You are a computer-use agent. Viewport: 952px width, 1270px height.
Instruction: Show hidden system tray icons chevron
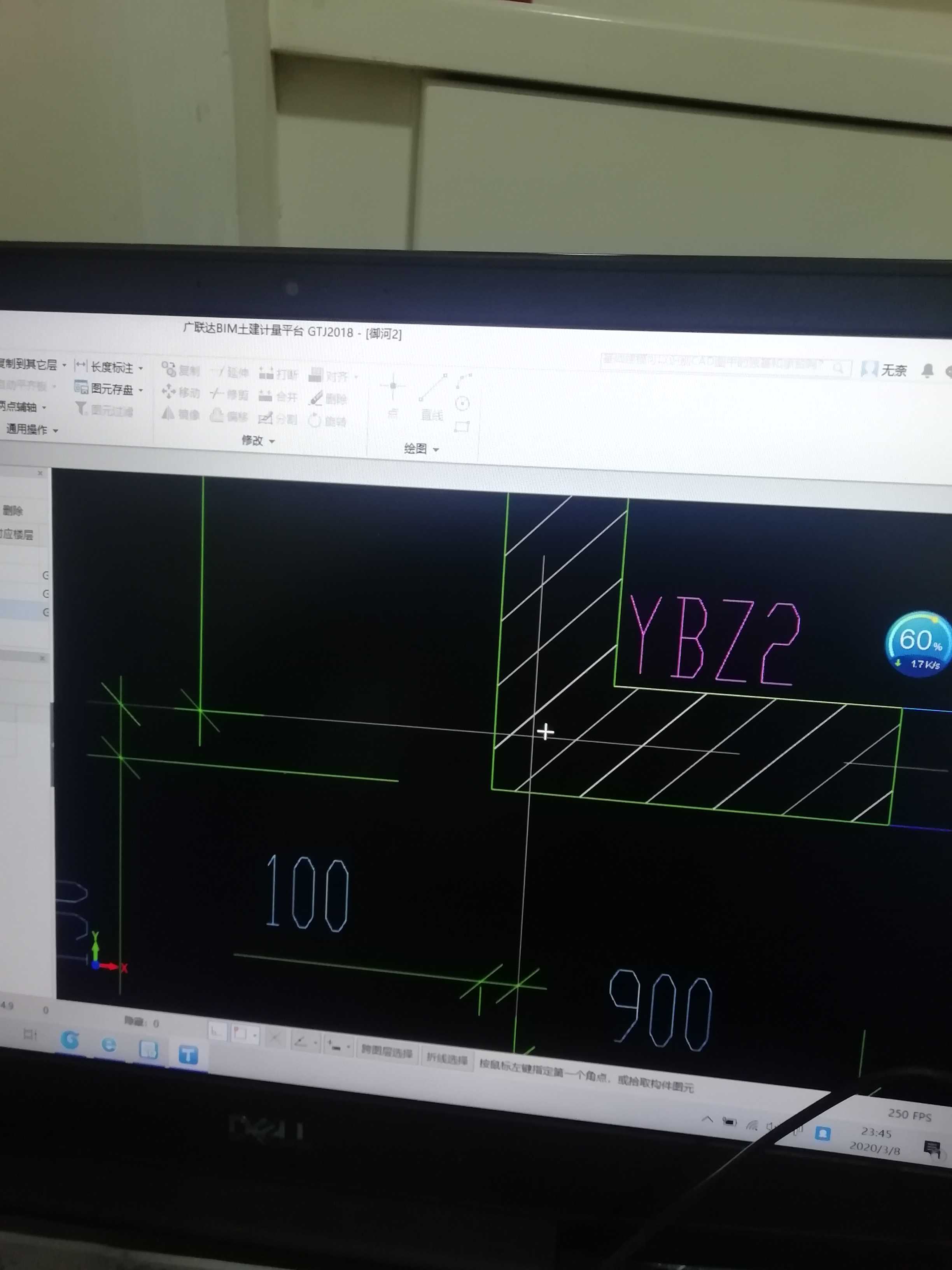pos(707,1119)
